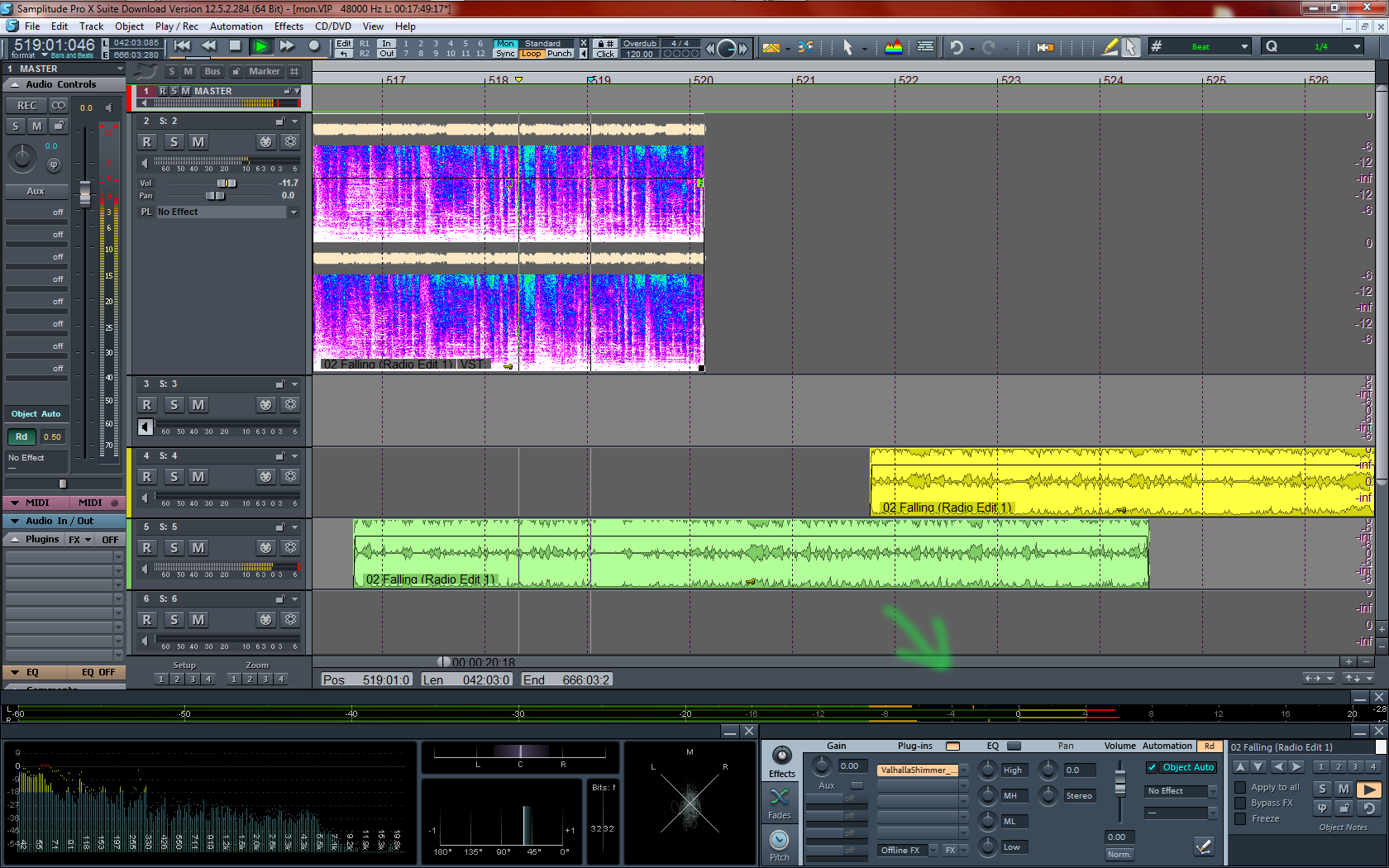
Task: Click the Record button in transport bar
Action: (313, 46)
